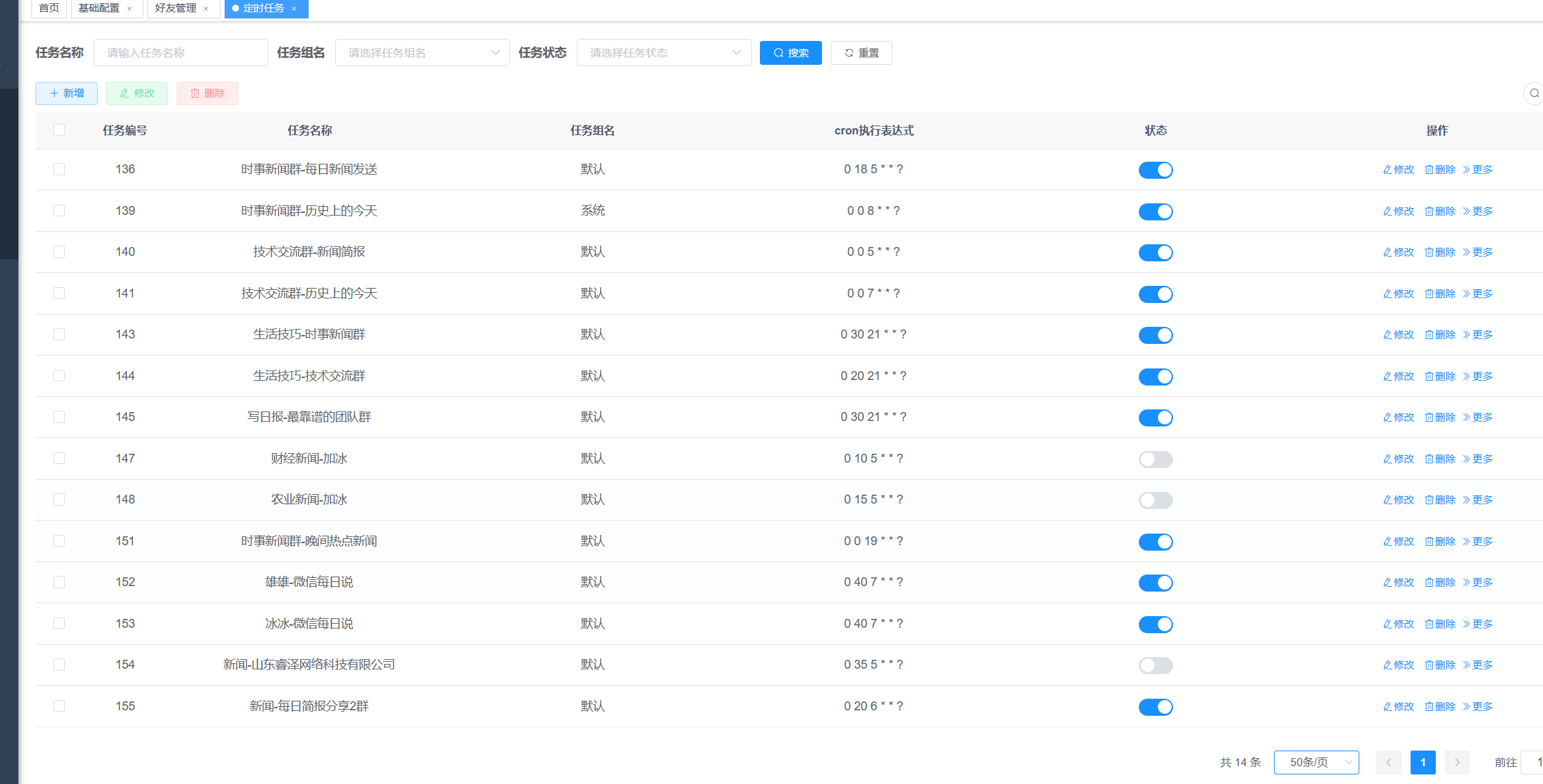Click 删除 trash icon for task 152

(1440, 582)
